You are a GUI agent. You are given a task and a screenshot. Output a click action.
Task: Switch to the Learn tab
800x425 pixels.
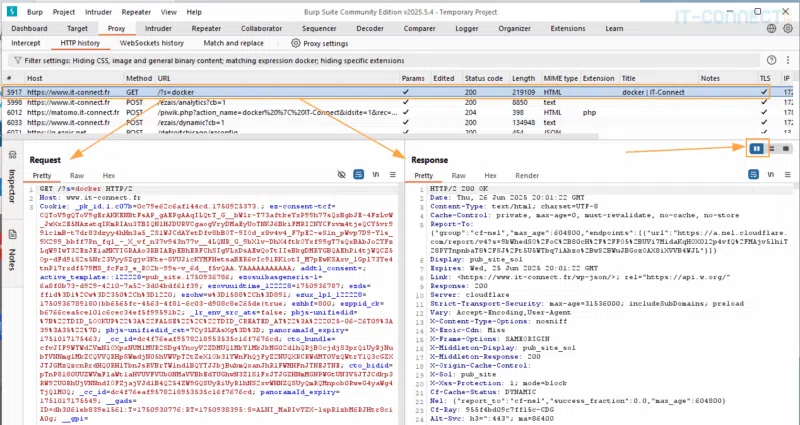(614, 29)
